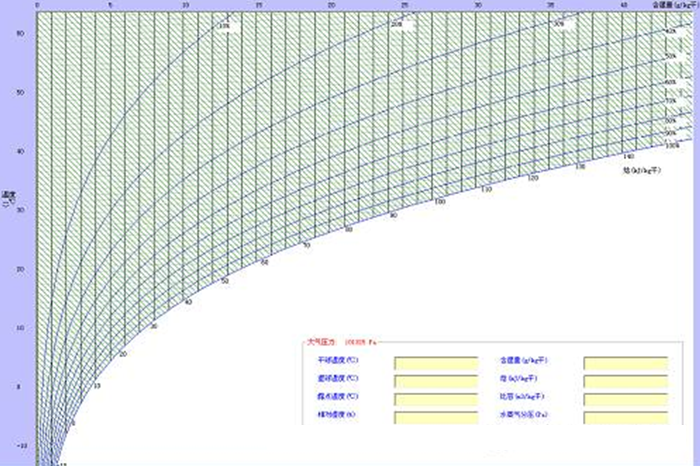This screenshot has height=466, width=700.
Task: Focus the relative humidity (相对湿度) input field
Action: click(436, 416)
